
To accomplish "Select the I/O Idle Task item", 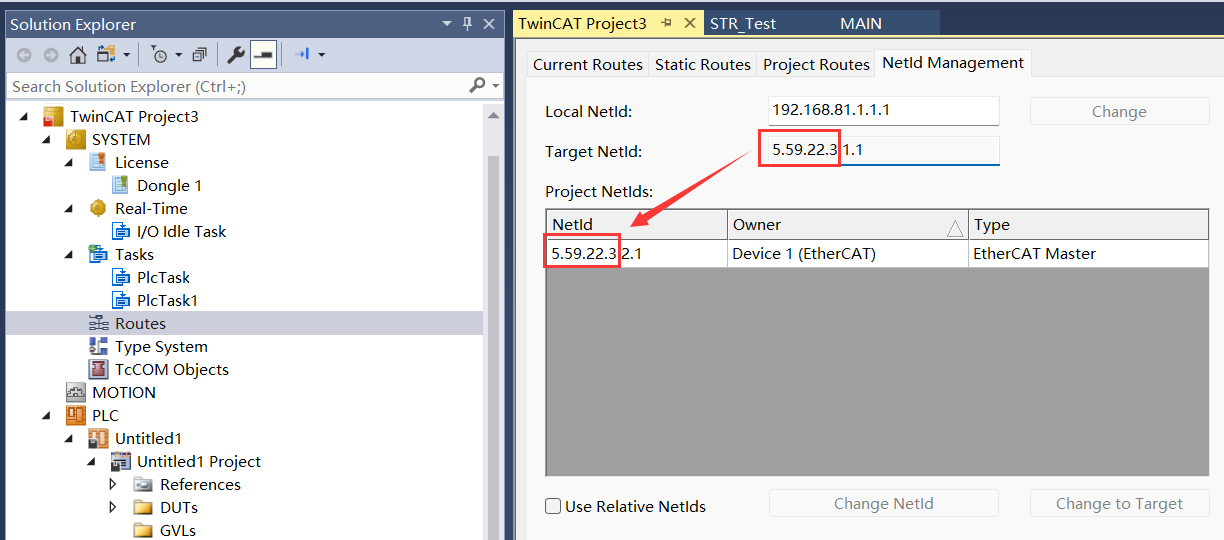I will coord(181,231).
